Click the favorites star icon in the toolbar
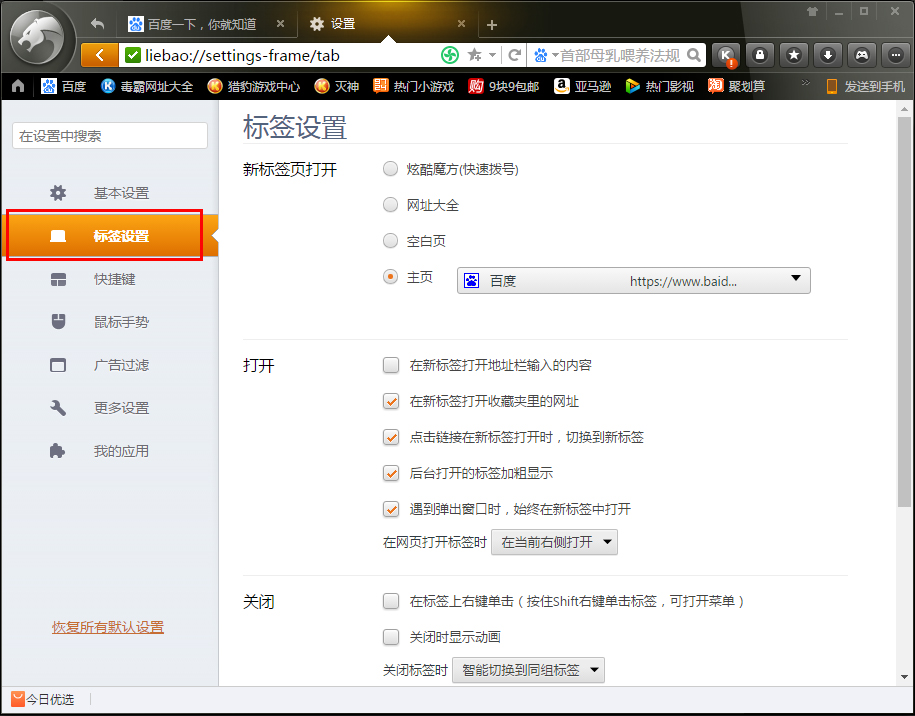This screenshot has height=716, width=915. [794, 57]
